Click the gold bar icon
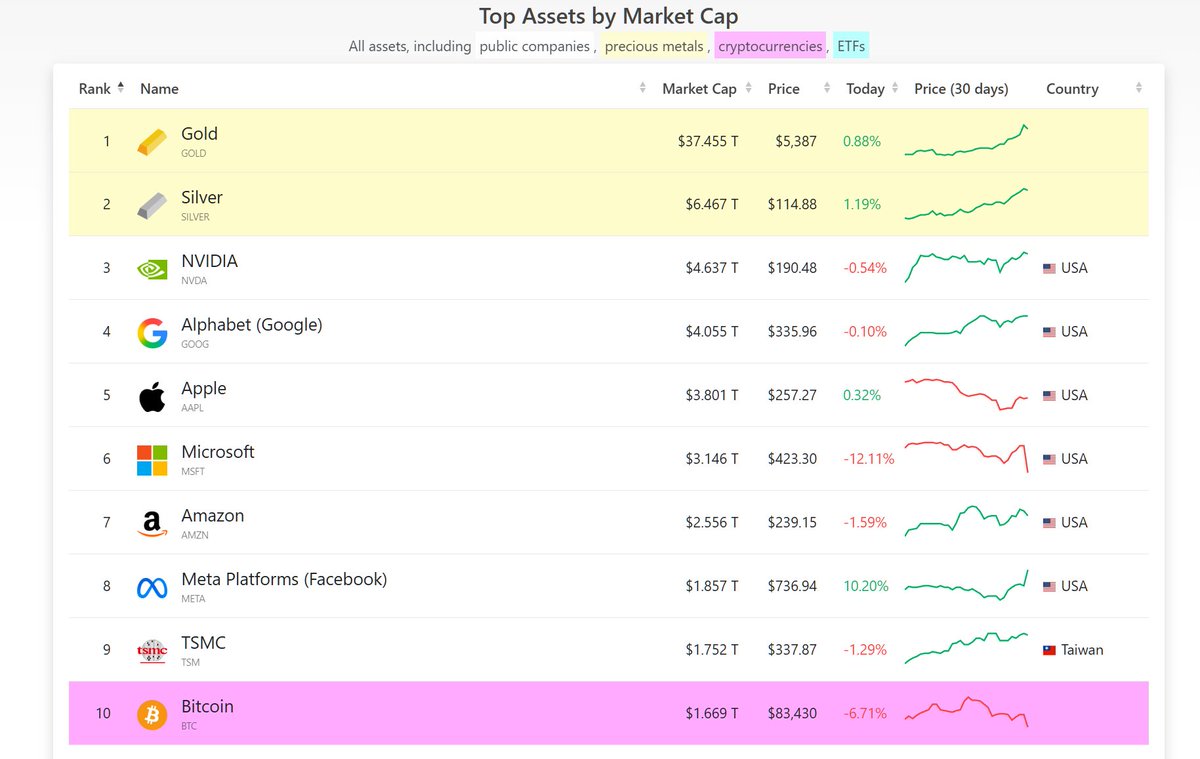1200x759 pixels. [x=151, y=140]
